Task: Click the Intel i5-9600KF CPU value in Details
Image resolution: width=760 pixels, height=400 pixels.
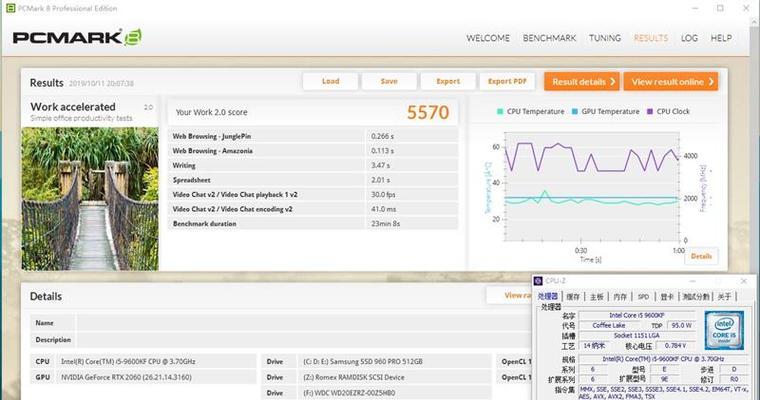Action: click(128, 362)
